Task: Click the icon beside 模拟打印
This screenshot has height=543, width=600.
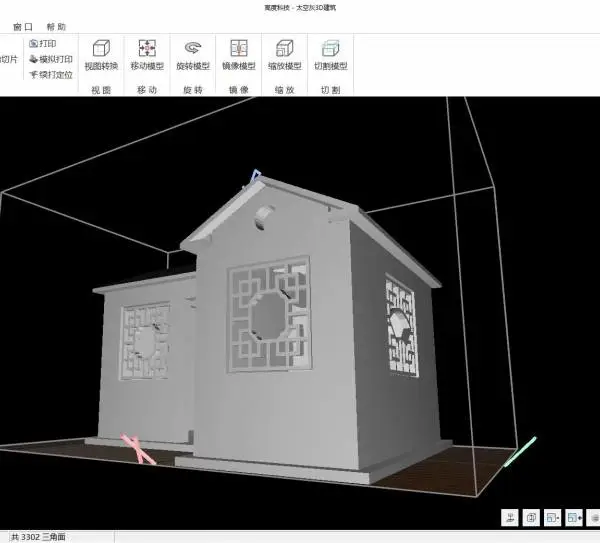Action: point(34,59)
